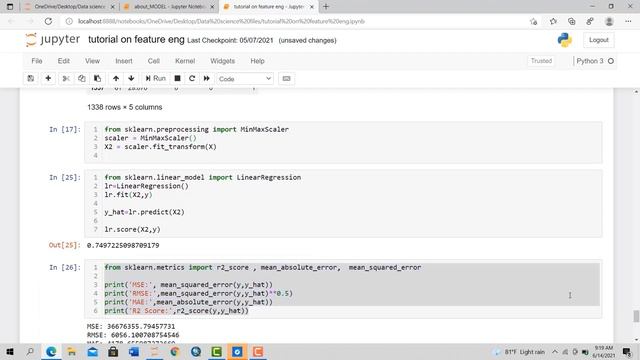Rename notebook title tutorial on feature eng
Image resolution: width=640 pixels, height=360 pixels.
point(136,40)
